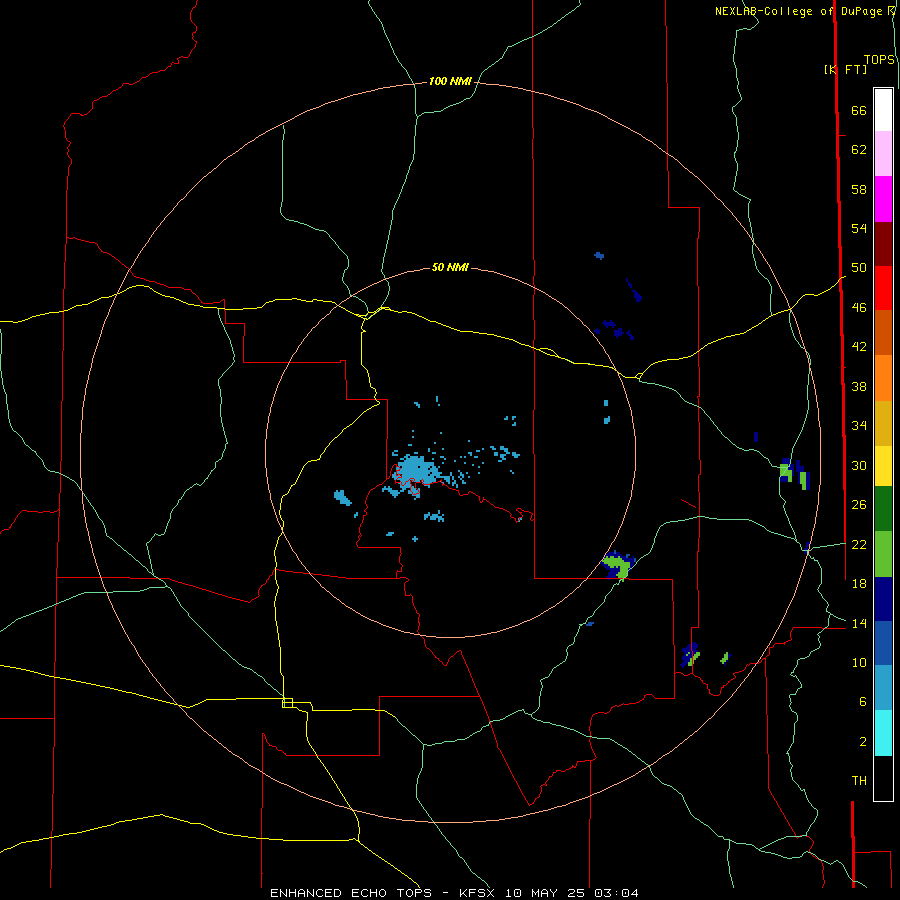Click the legend value 66
Screen dimensions: 900x900
click(x=859, y=110)
